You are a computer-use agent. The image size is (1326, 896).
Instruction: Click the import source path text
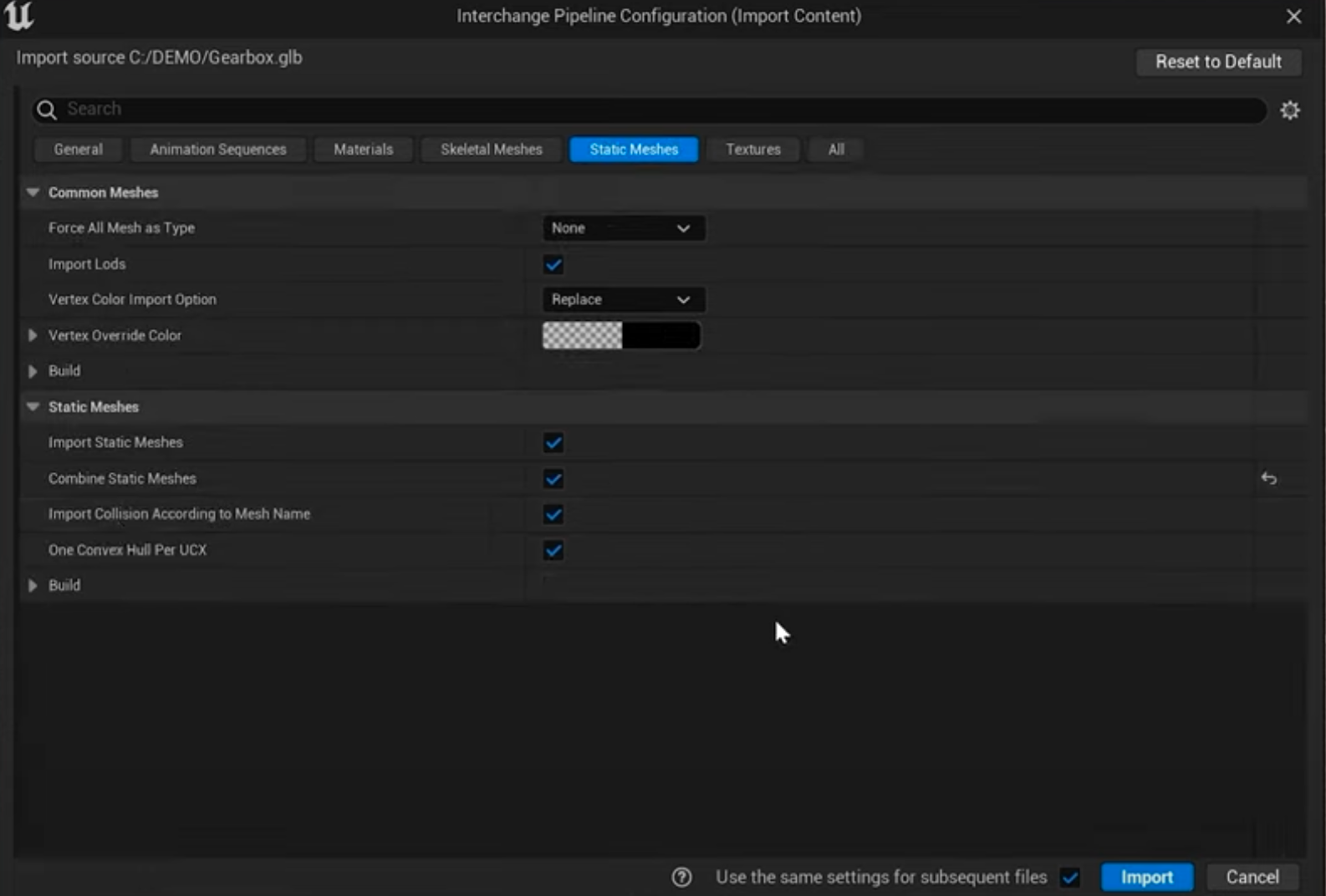(x=160, y=58)
